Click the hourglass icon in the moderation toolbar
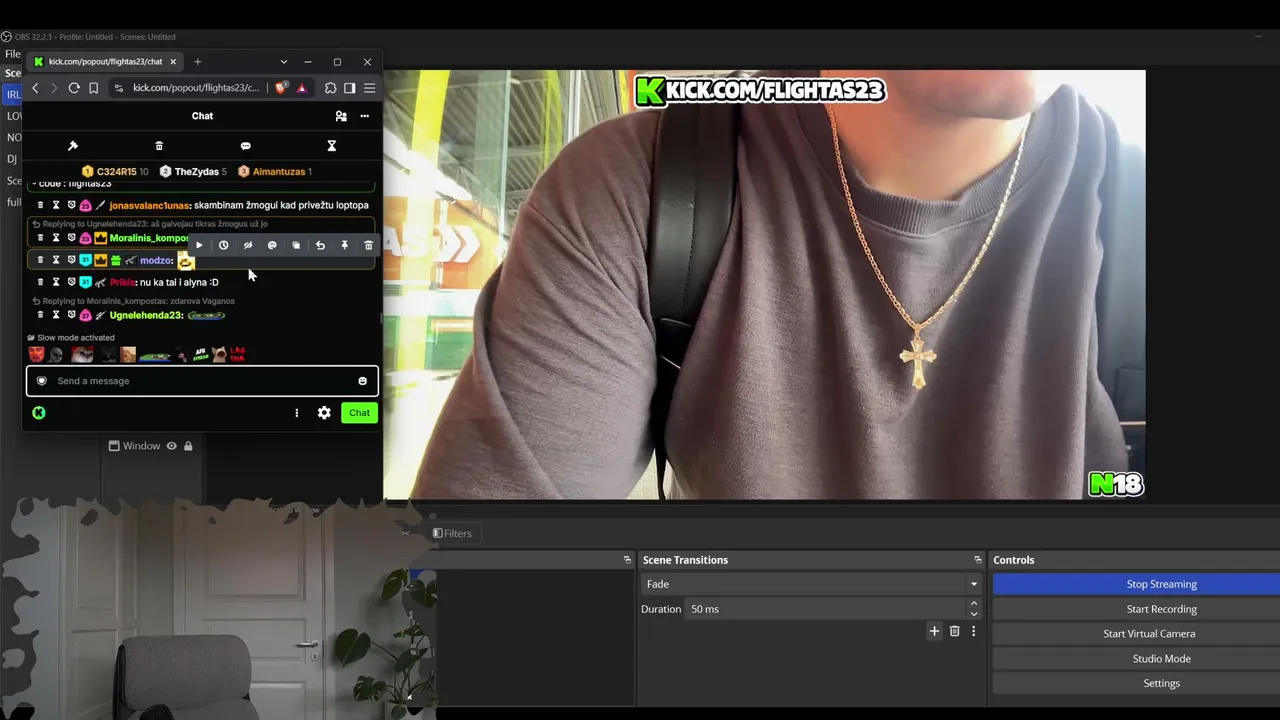The width and height of the screenshot is (1280, 720). click(x=332, y=146)
